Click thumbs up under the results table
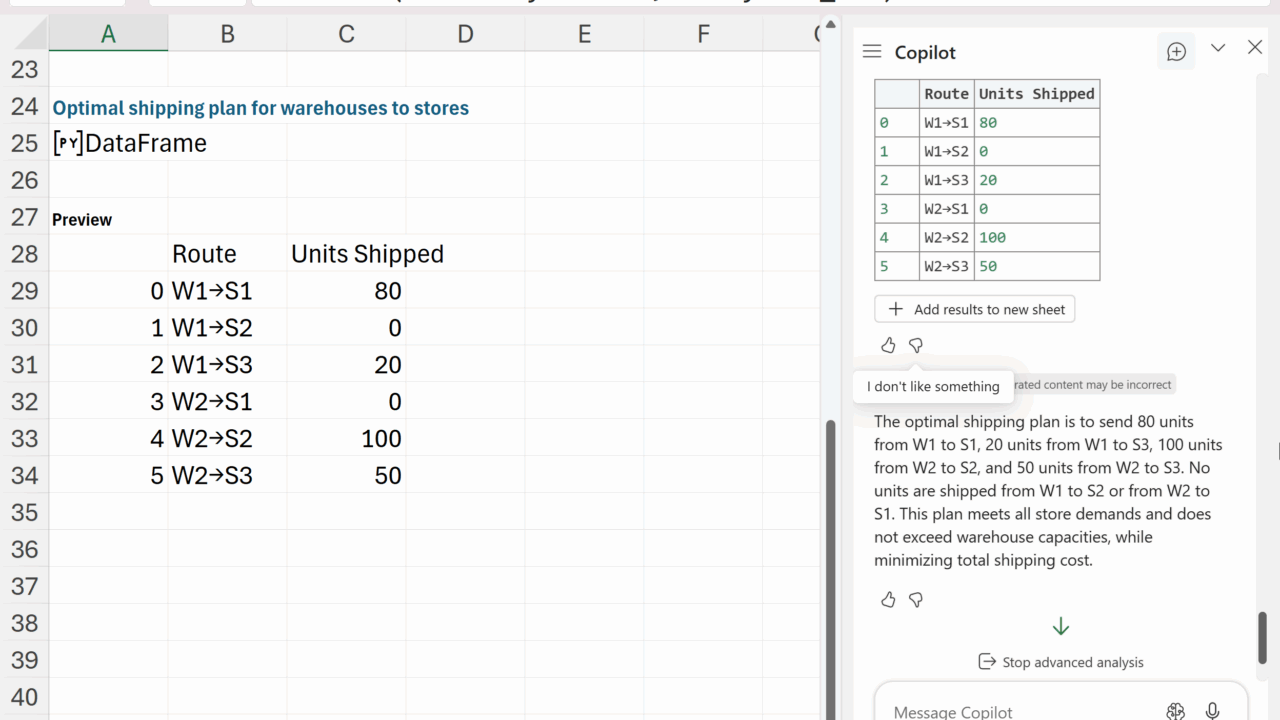Screen dimensions: 1280x720 (888, 345)
